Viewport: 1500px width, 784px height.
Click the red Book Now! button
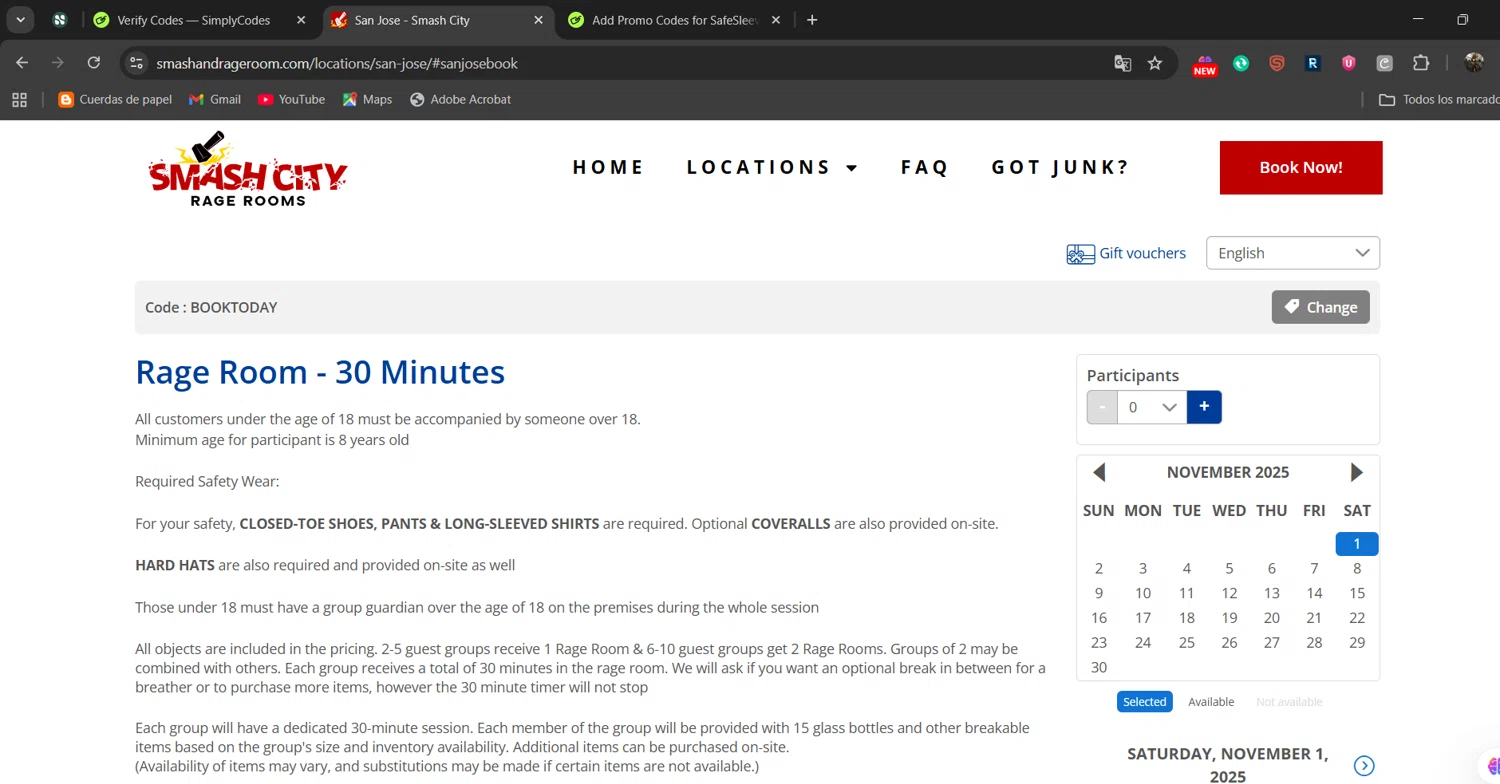(1301, 167)
